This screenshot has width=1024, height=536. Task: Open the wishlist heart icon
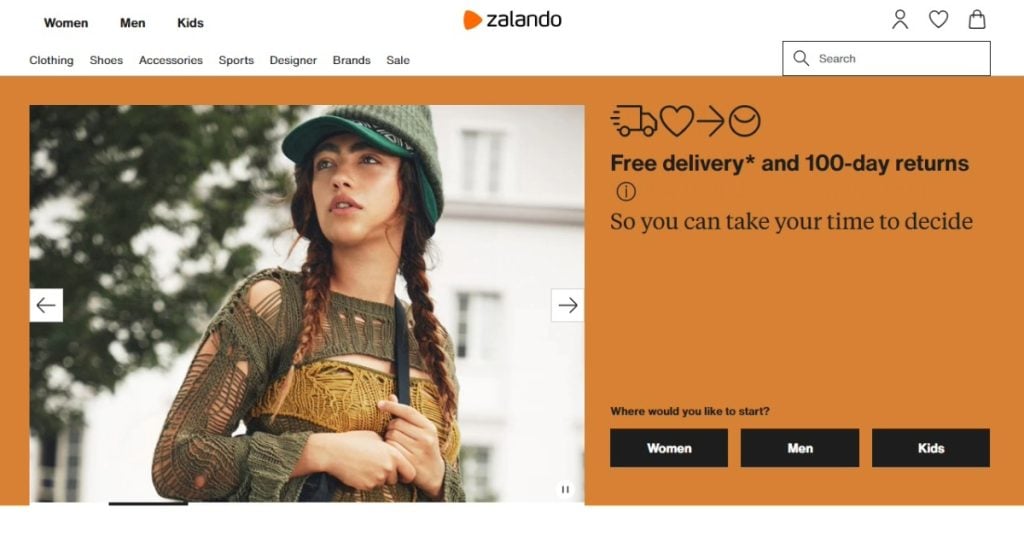(x=938, y=20)
